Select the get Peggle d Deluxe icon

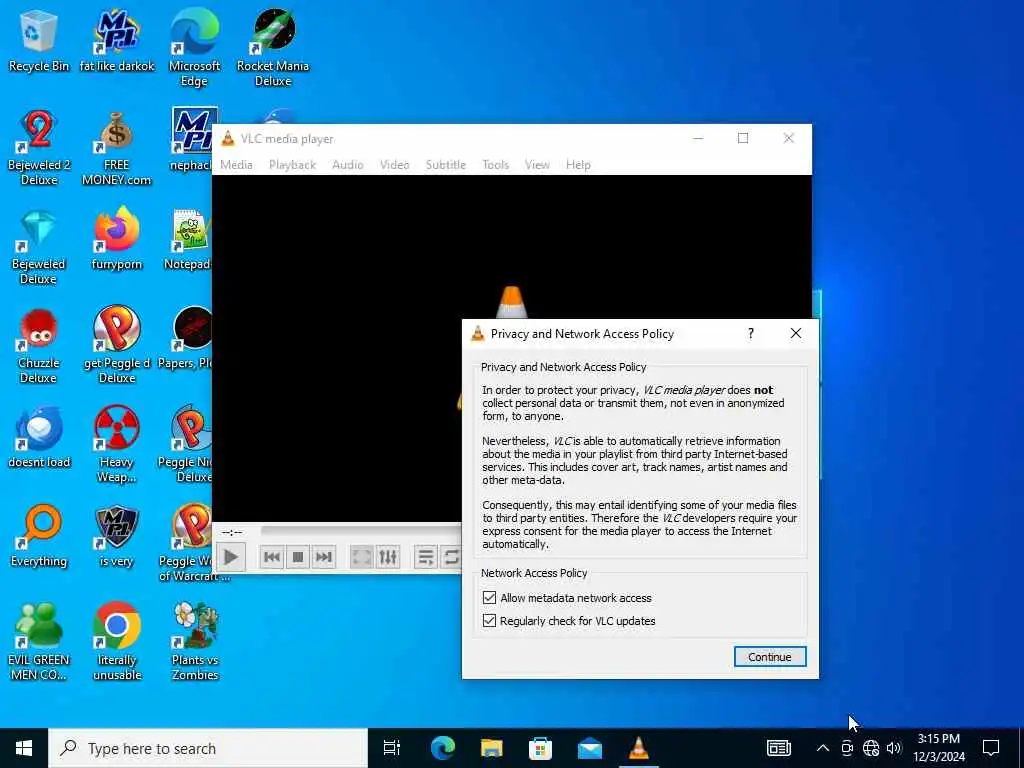pos(117,346)
